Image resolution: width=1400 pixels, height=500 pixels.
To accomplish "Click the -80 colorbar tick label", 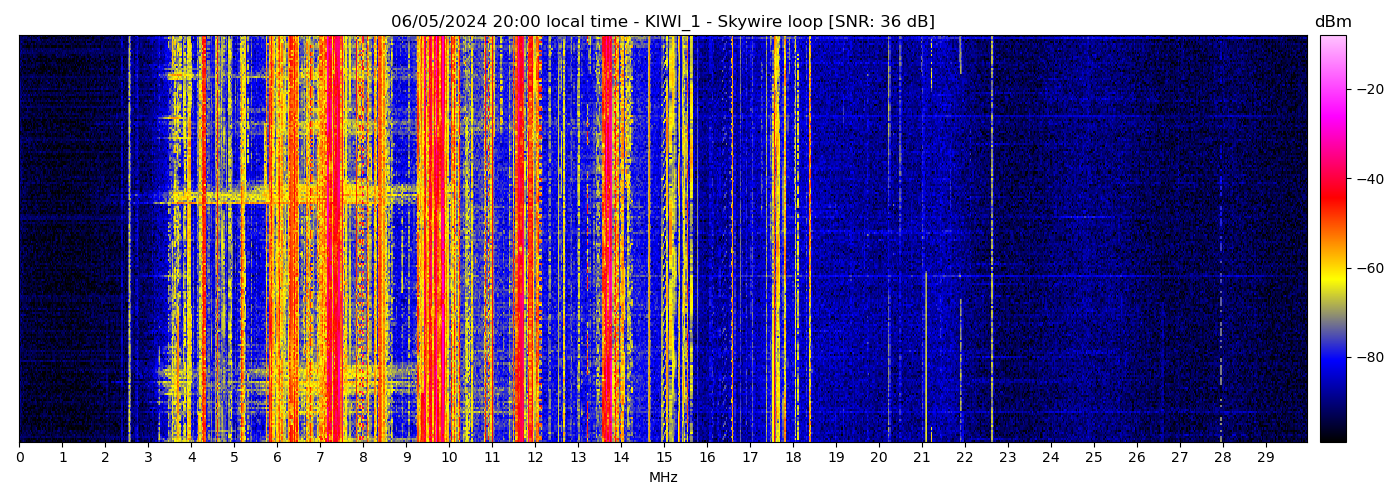I will coord(1368,357).
